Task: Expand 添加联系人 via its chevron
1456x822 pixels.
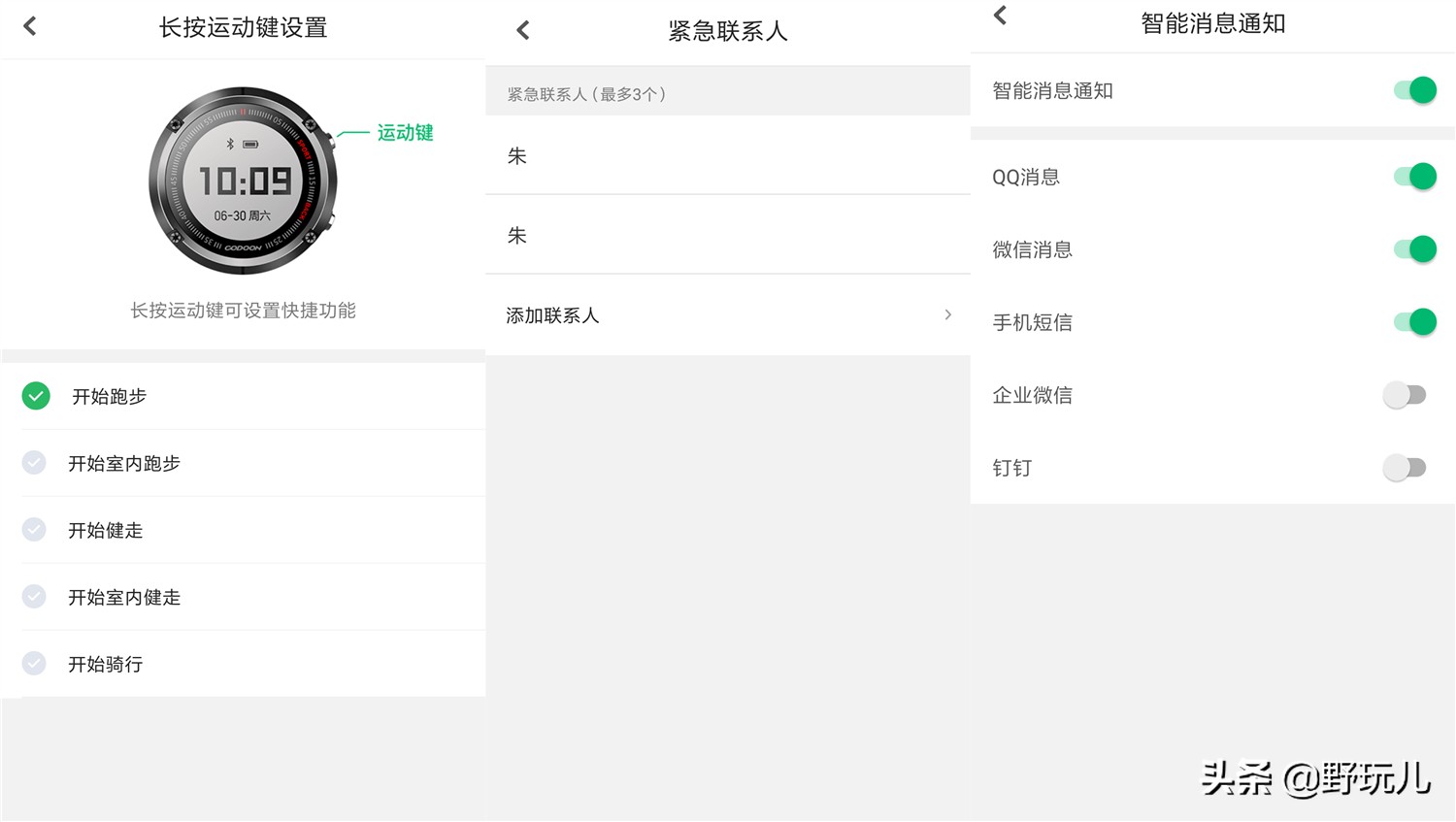Action: click(947, 314)
